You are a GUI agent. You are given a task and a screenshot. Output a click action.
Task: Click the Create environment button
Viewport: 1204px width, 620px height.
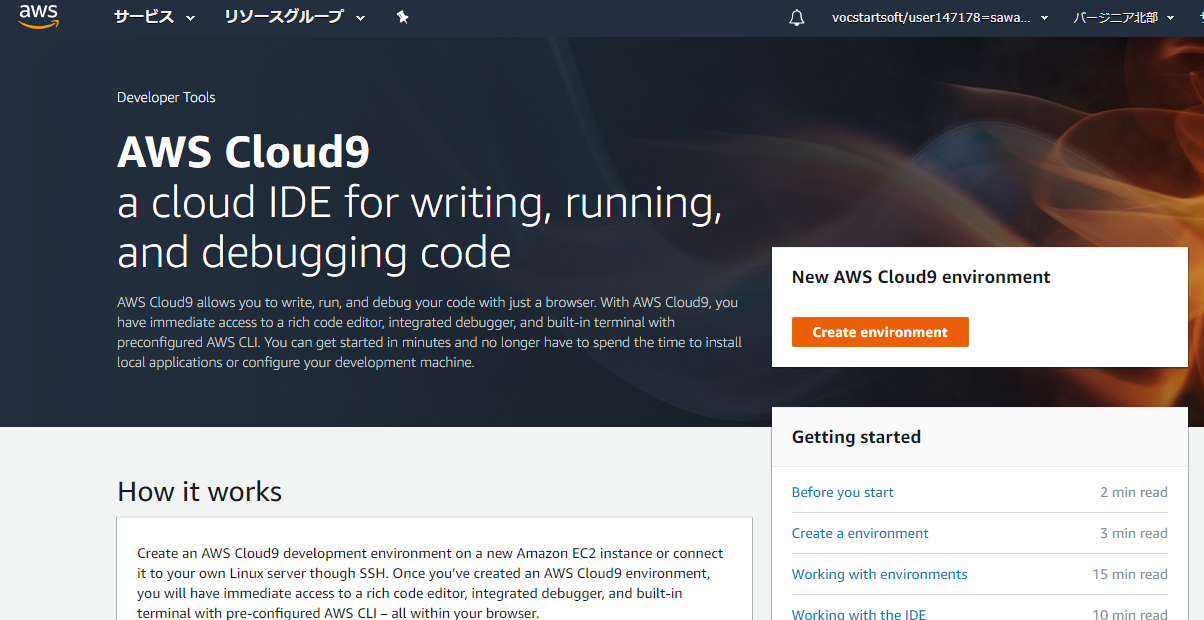click(x=880, y=332)
